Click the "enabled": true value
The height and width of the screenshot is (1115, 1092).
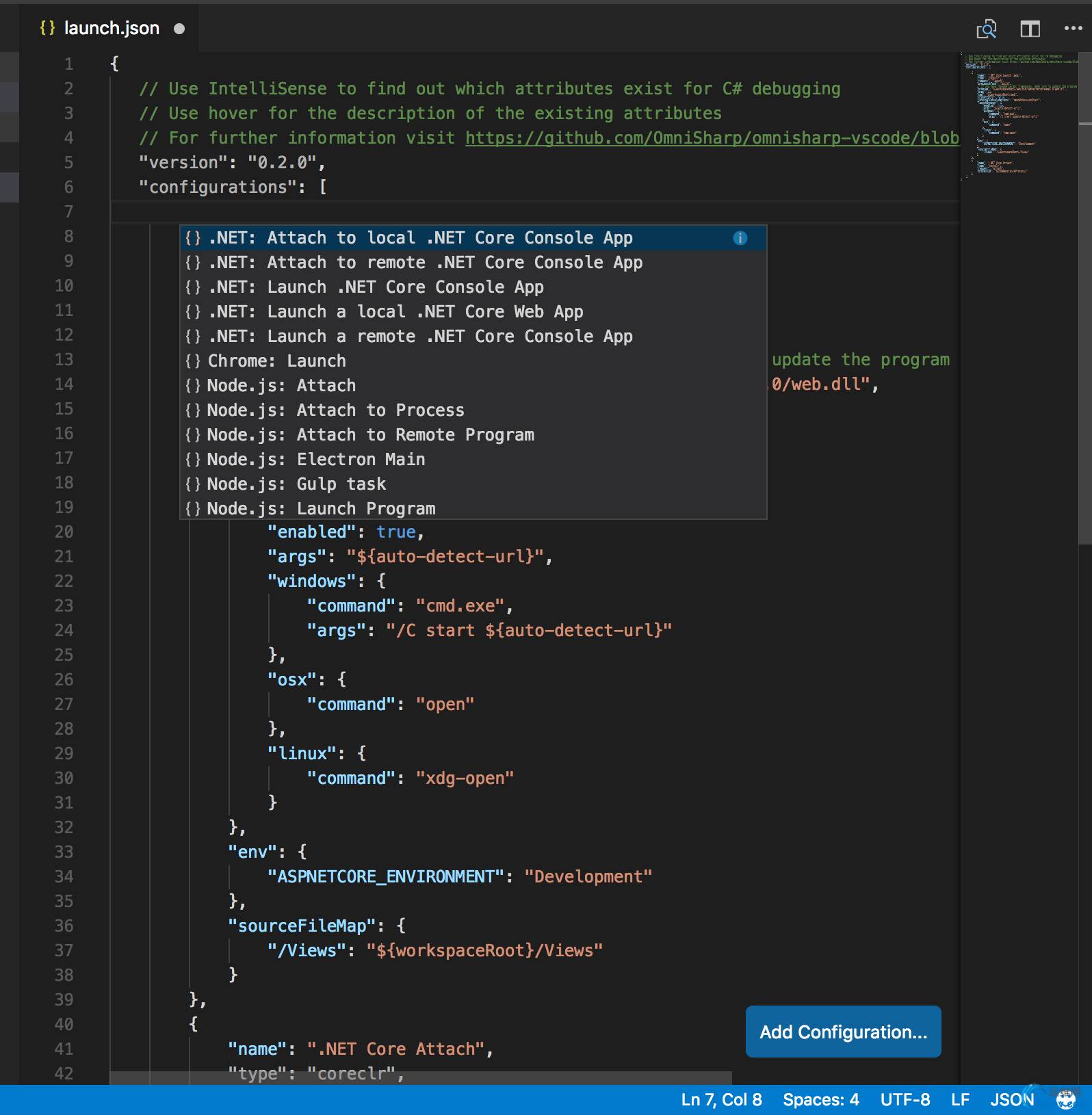(396, 532)
